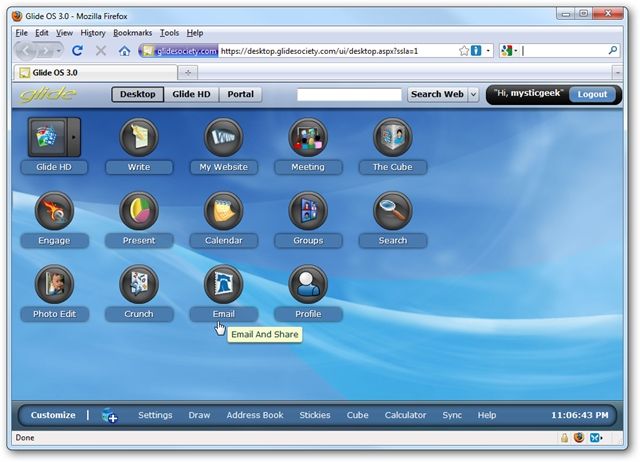
Task: Open the My Website icon
Action: click(x=223, y=137)
